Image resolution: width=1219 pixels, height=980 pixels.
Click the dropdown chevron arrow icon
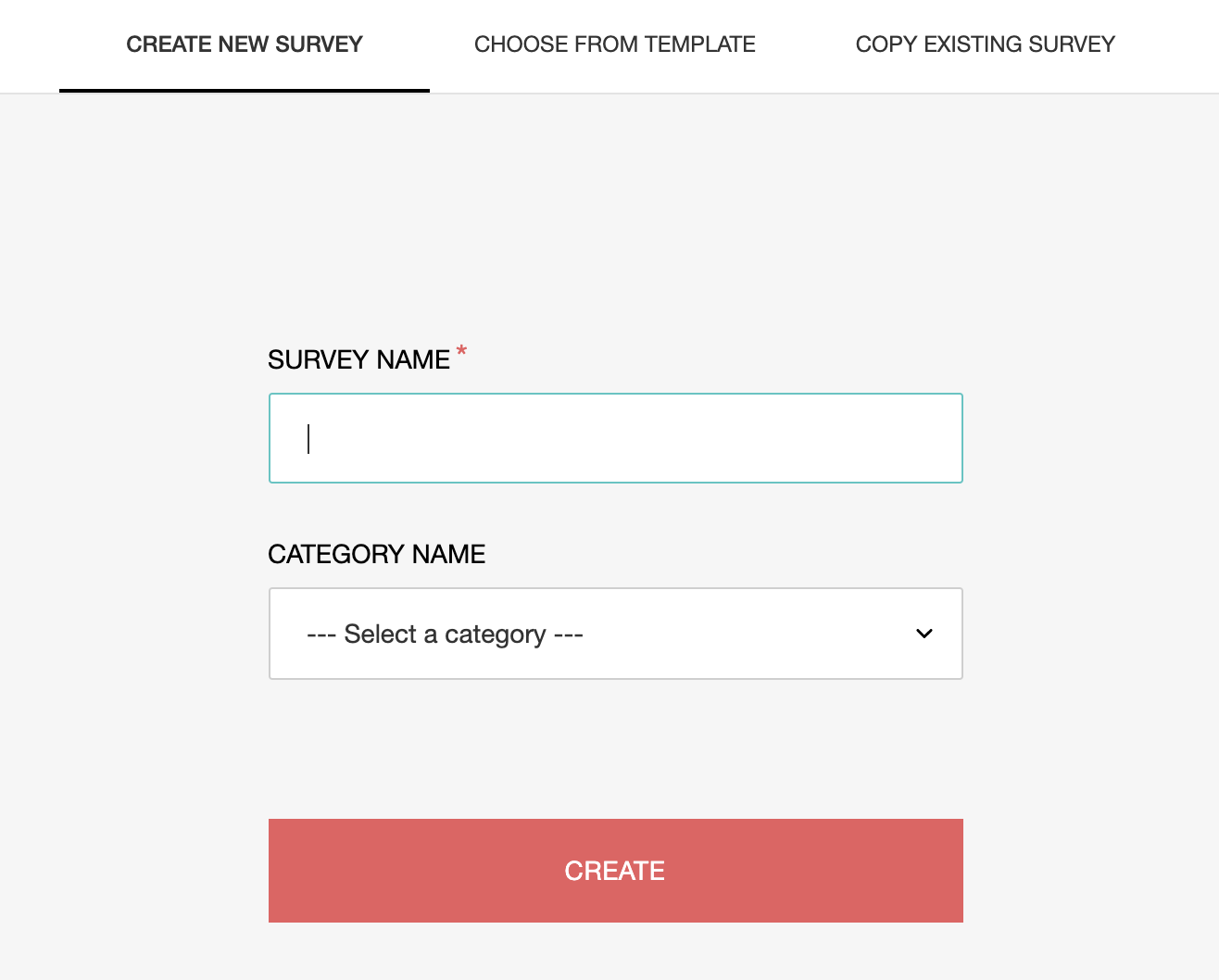[924, 634]
